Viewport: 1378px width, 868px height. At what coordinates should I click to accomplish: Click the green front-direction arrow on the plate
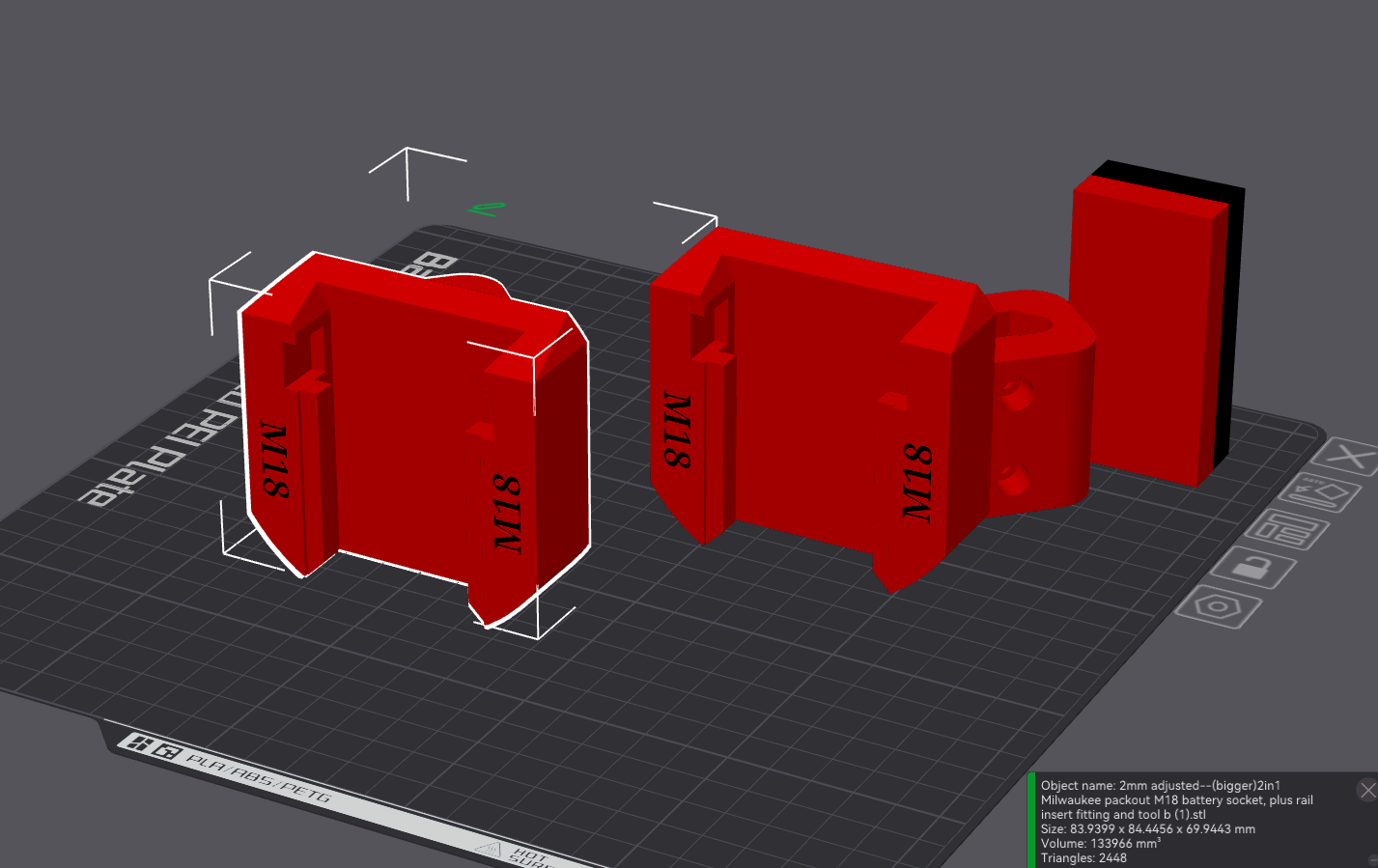(485, 207)
